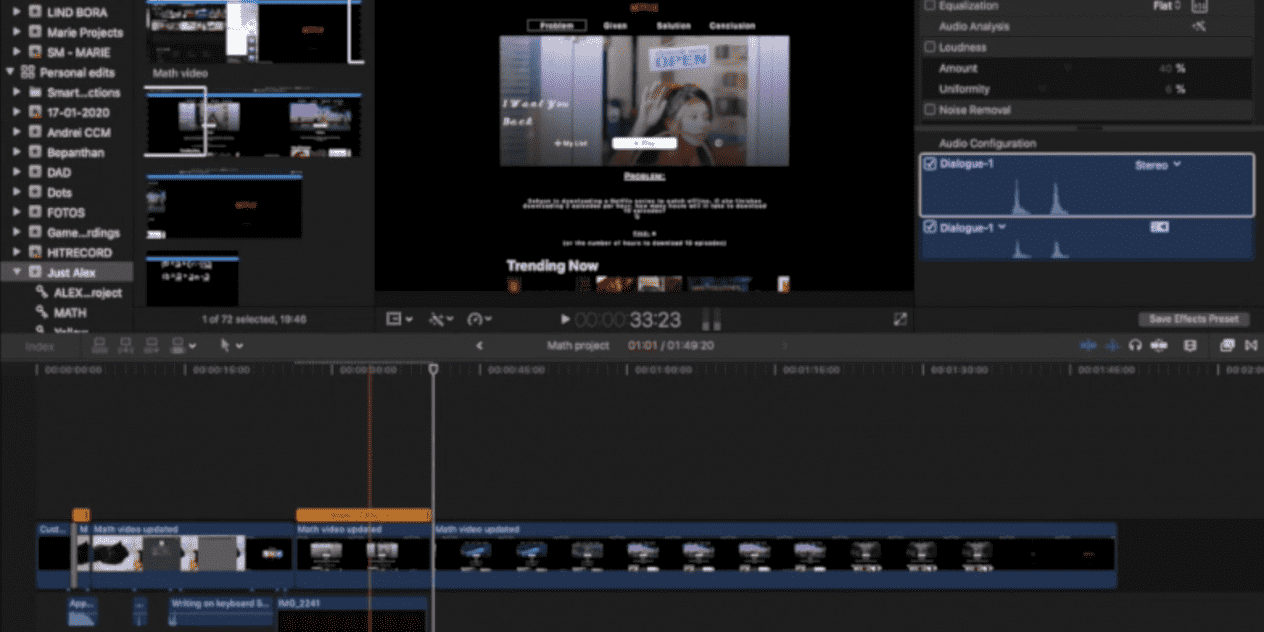Go back in timeline history arrow
Viewport: 1264px width, 632px height.
[479, 346]
